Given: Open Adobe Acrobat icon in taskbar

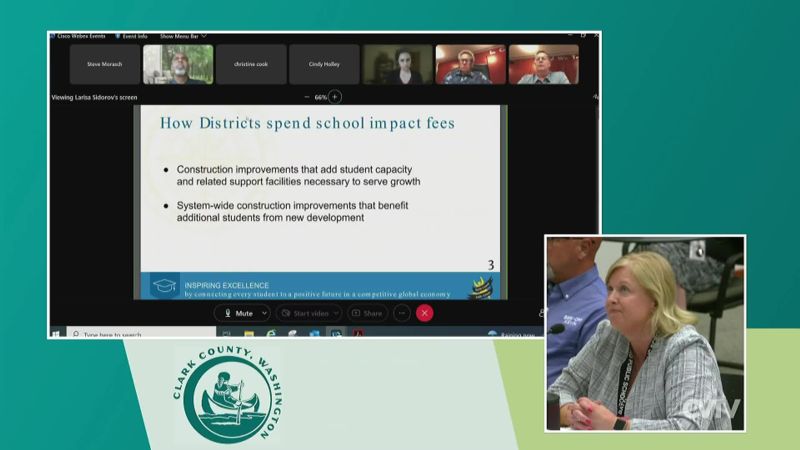Looking at the screenshot, I should click(359, 334).
